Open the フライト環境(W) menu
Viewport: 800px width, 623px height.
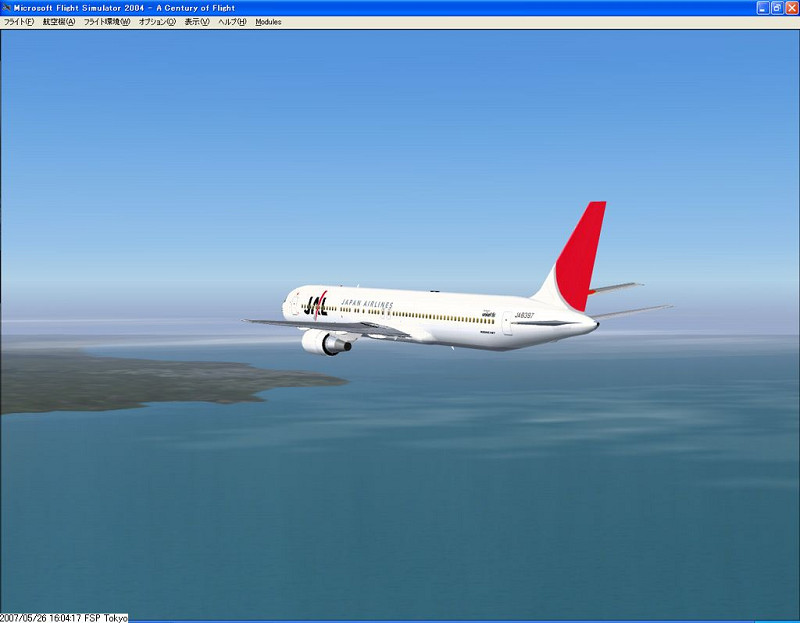click(x=107, y=22)
